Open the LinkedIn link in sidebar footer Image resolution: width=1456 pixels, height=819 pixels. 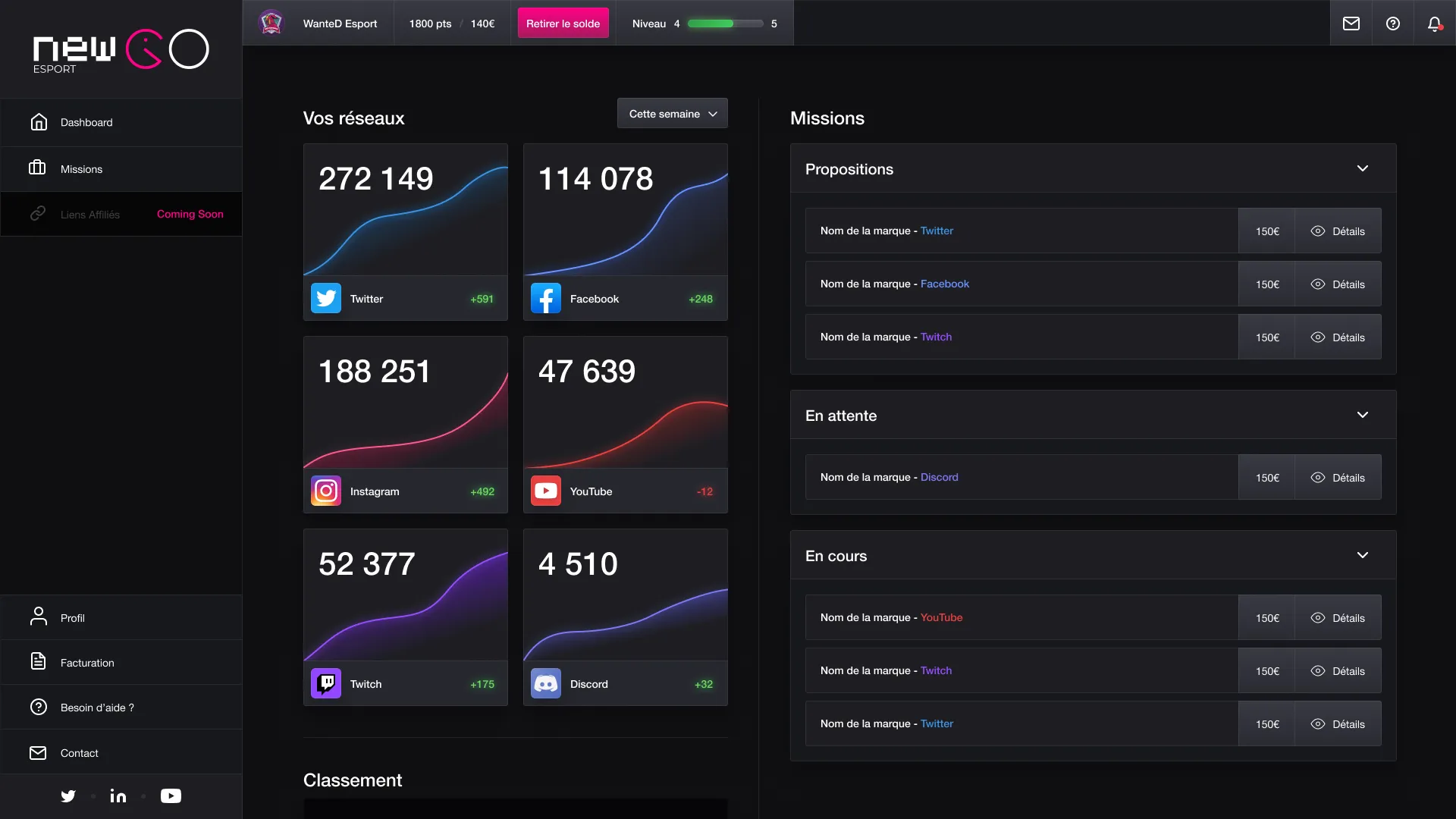point(118,795)
